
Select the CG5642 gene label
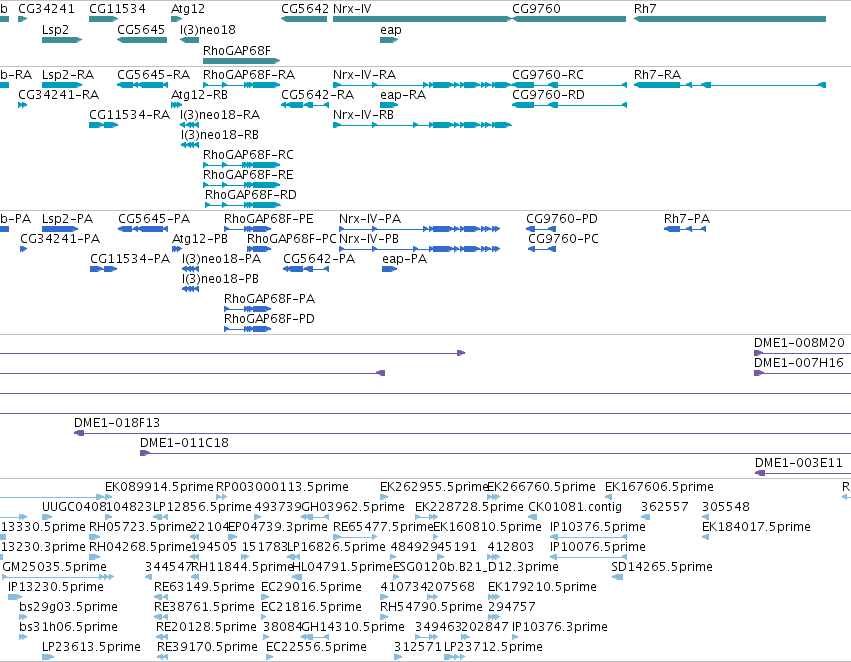click(305, 9)
